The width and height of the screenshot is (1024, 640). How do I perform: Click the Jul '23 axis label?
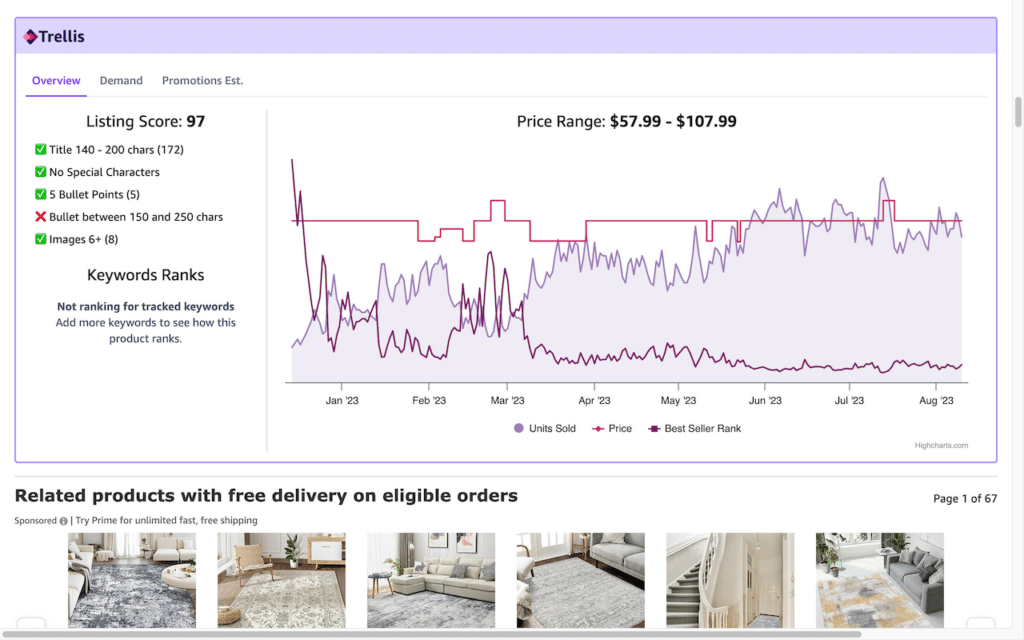849,400
